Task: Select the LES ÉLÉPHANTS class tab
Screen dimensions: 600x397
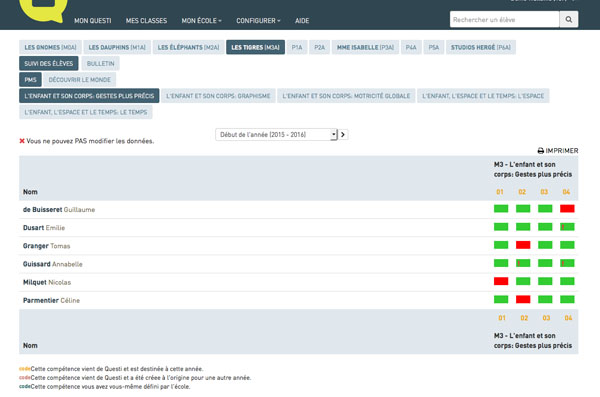Action: pyautogui.click(x=188, y=47)
